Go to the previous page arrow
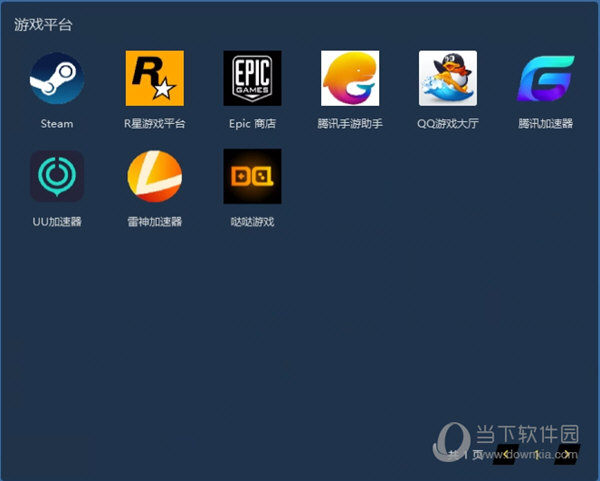 (505, 454)
